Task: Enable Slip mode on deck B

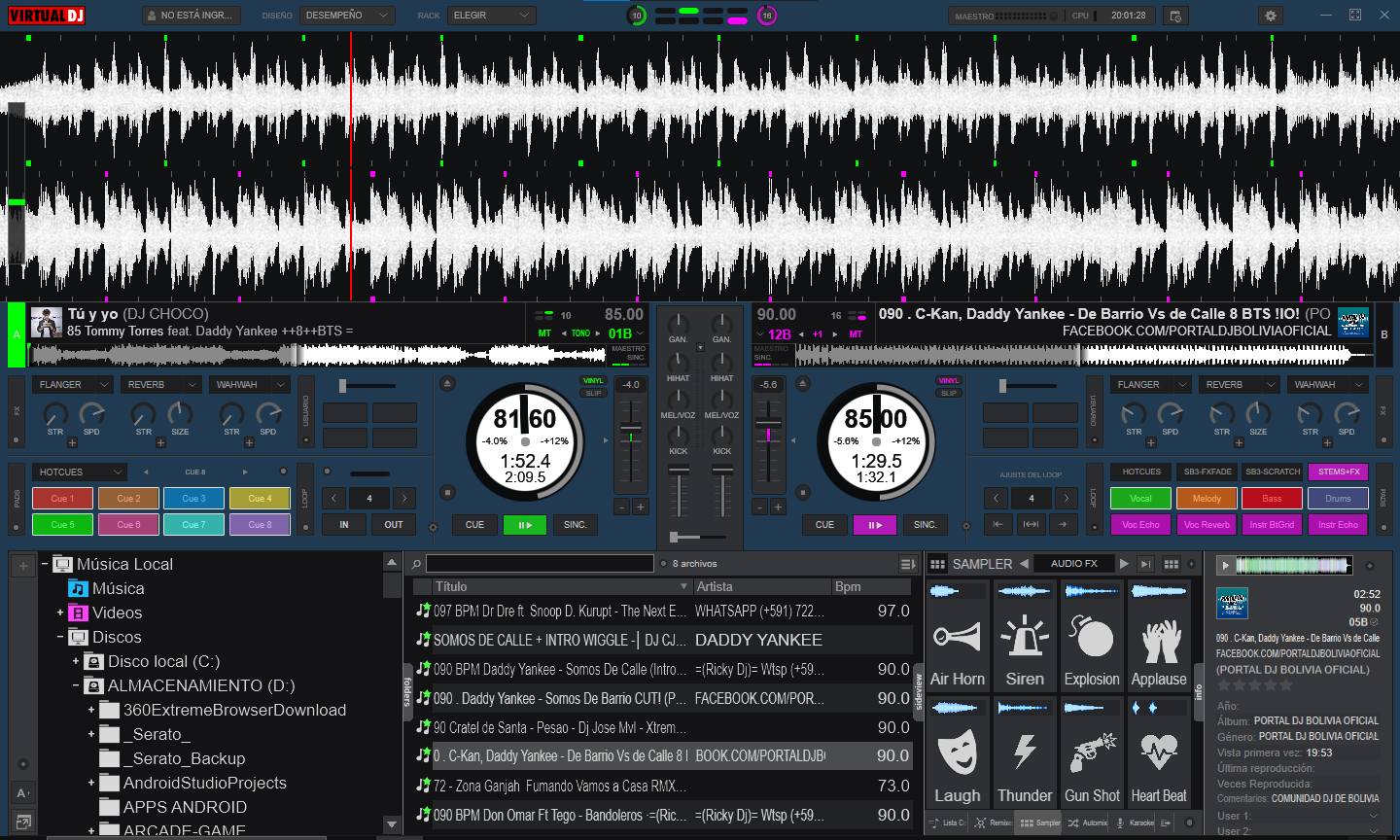Action: point(949,393)
